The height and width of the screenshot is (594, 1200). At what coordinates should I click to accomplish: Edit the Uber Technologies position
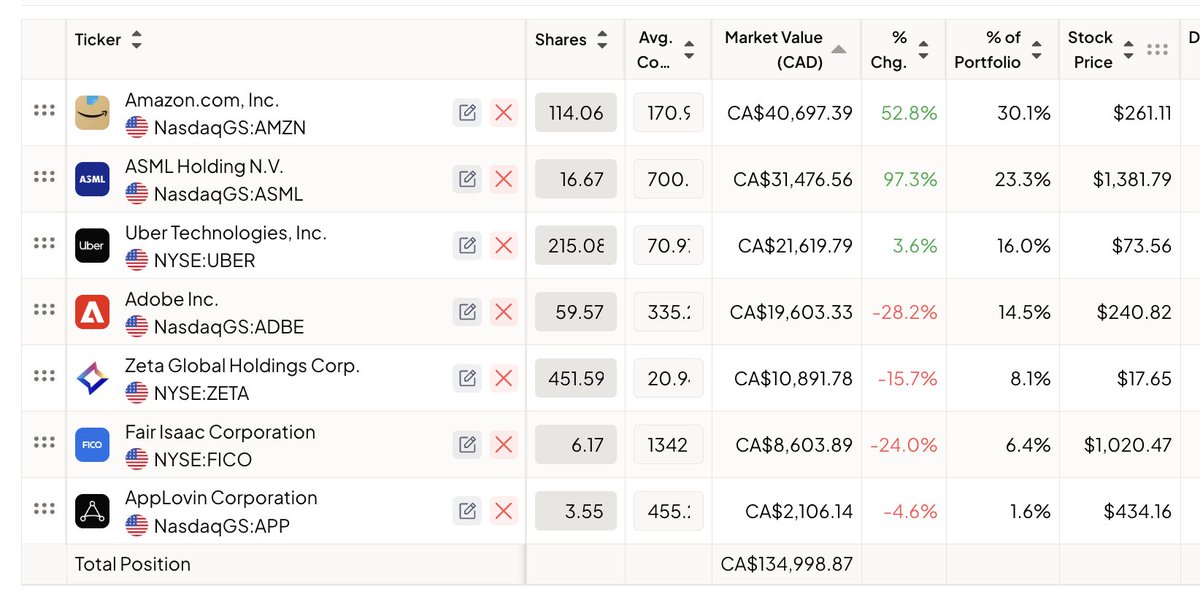click(x=467, y=245)
